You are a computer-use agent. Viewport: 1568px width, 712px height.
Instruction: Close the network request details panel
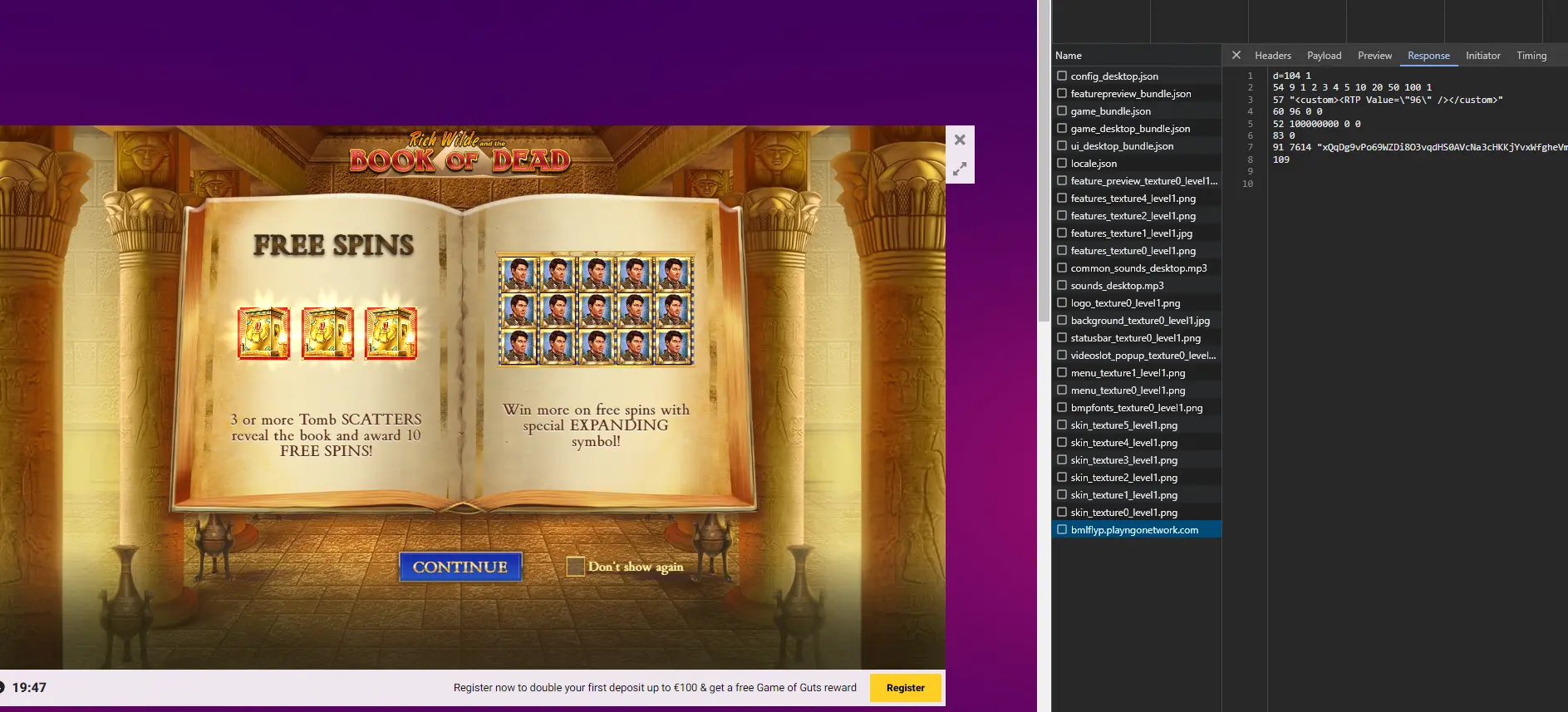[x=1236, y=55]
